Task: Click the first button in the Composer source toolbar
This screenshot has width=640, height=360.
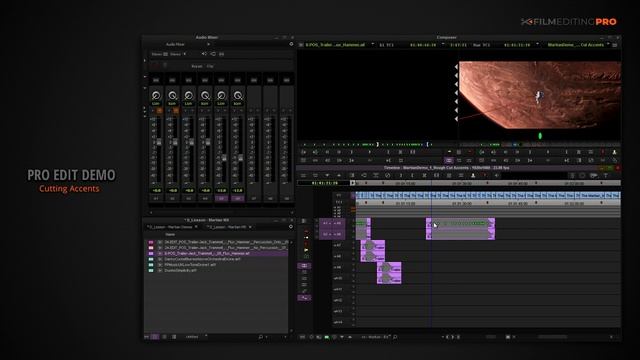Action: (x=303, y=152)
